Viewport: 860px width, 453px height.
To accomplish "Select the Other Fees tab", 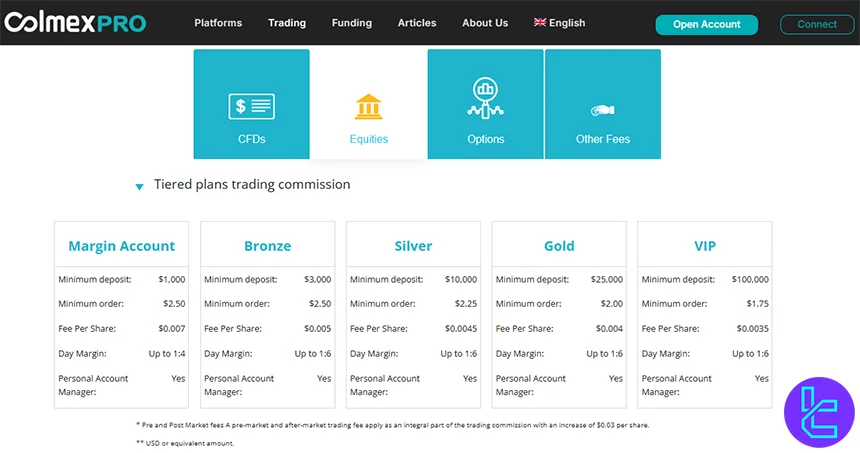I will (603, 104).
